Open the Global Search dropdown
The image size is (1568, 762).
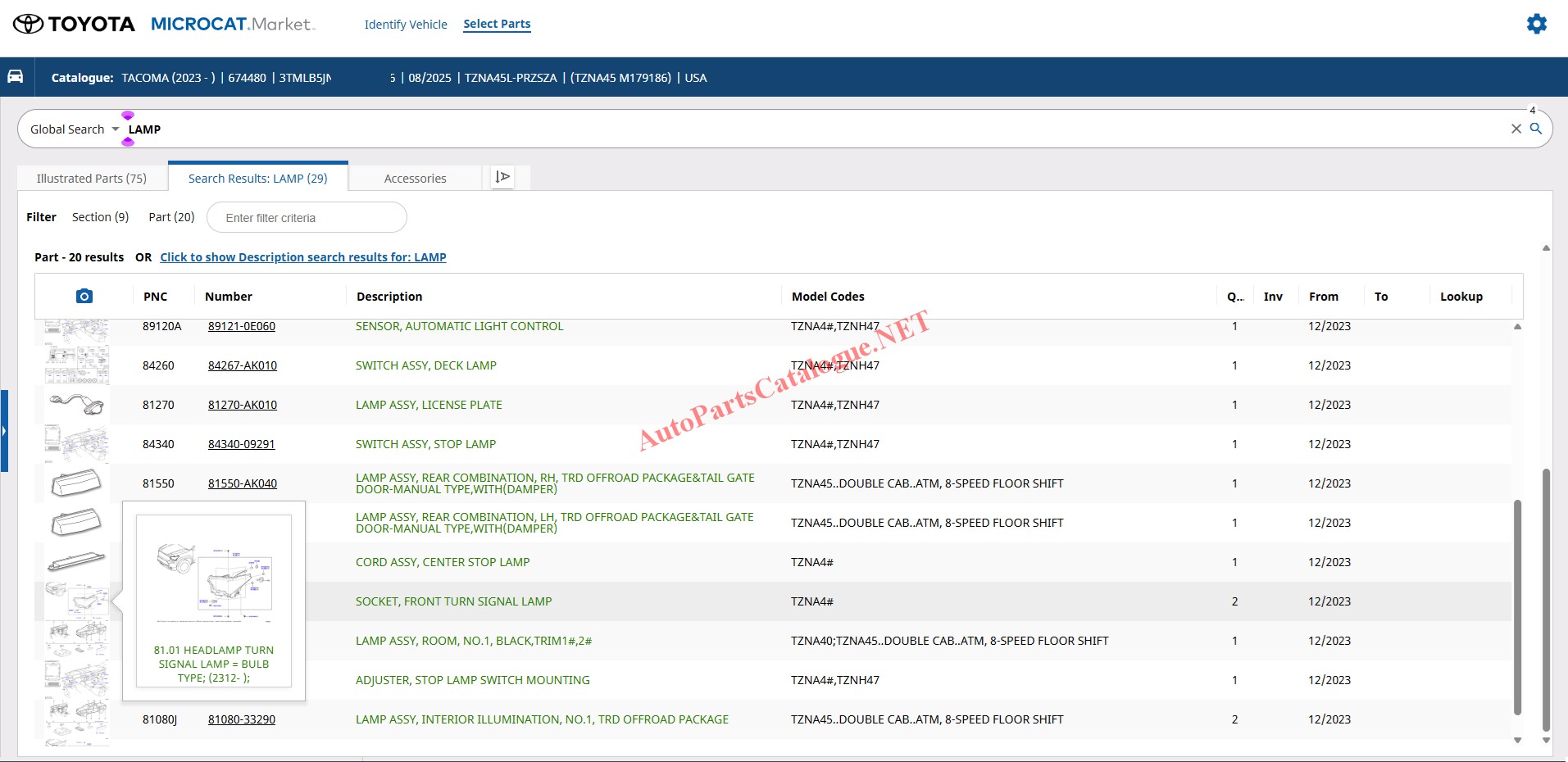click(x=75, y=129)
